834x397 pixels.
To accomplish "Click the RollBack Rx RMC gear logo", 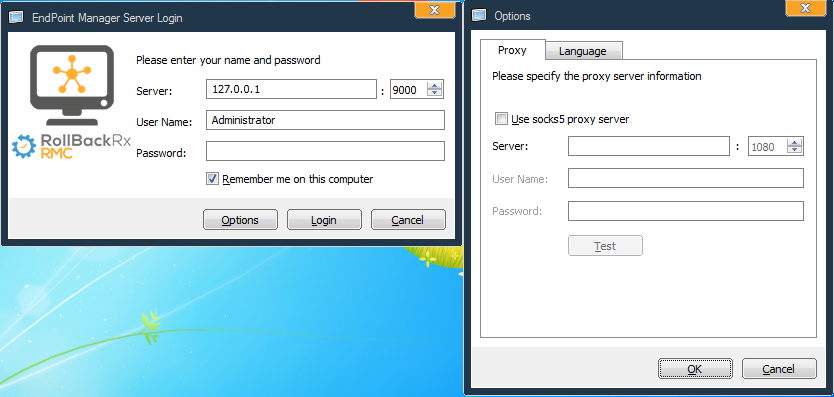I will coord(23,147).
